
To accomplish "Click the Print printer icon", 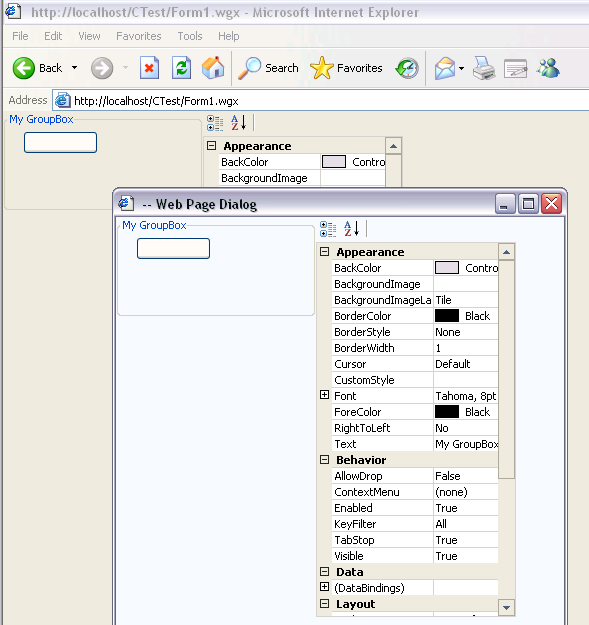I will (x=484, y=68).
